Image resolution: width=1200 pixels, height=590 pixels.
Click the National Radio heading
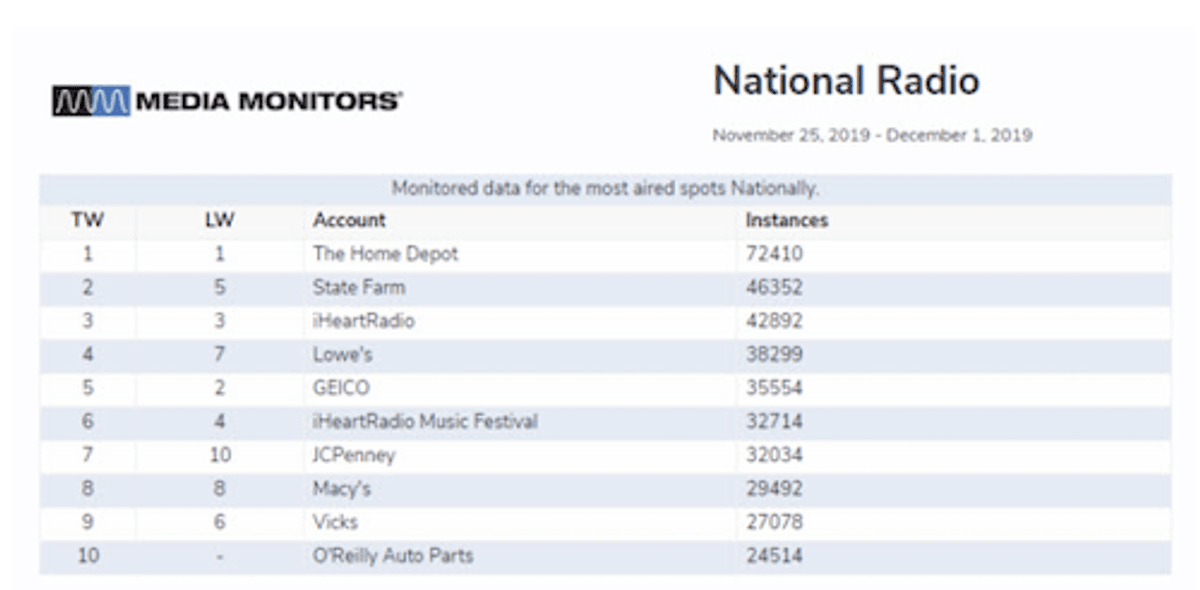coord(846,81)
